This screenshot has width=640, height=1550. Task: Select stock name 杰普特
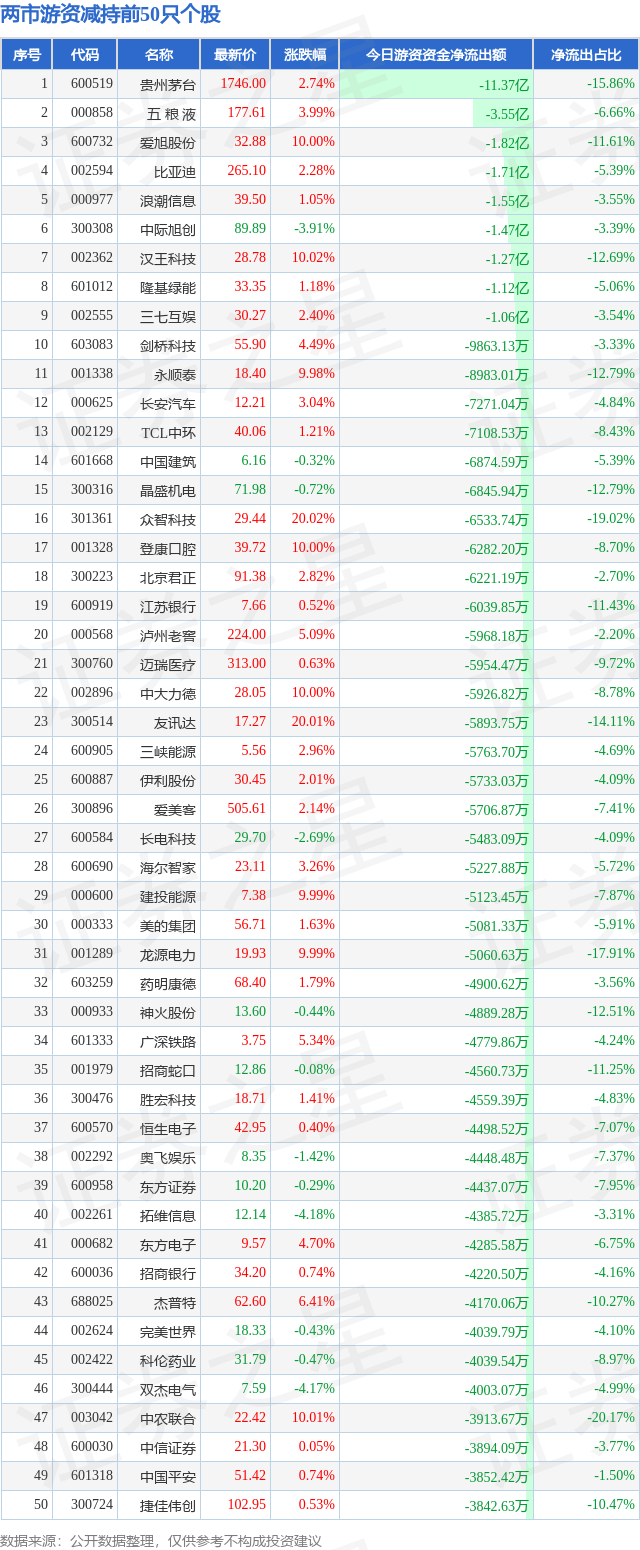[175, 1303]
